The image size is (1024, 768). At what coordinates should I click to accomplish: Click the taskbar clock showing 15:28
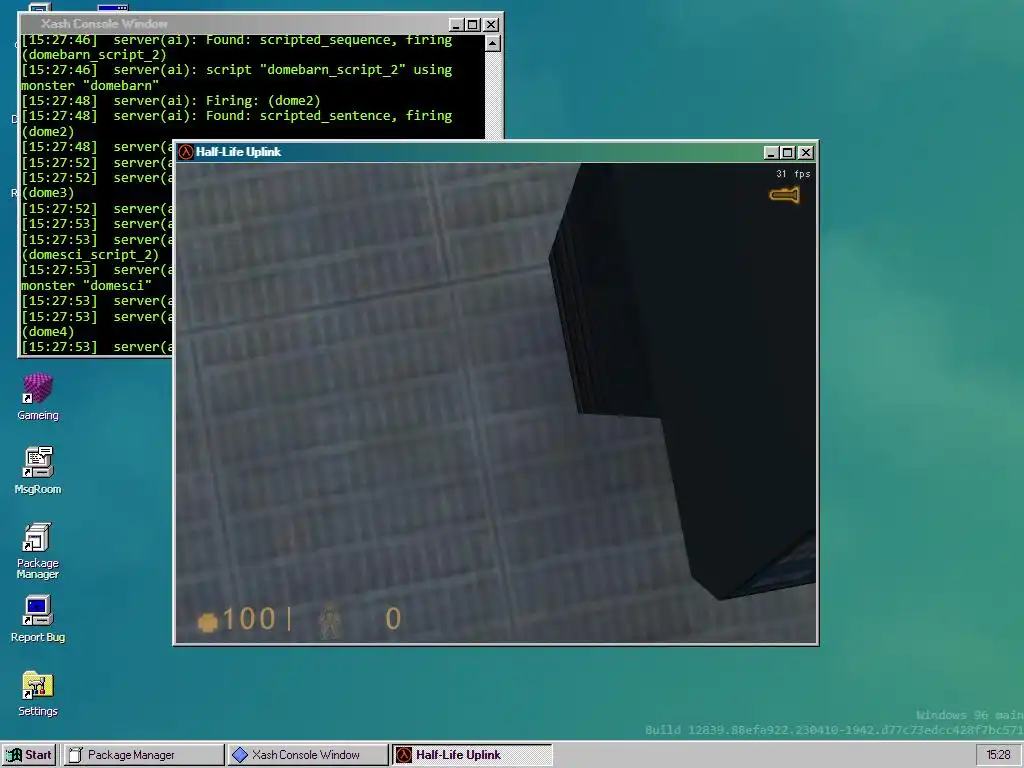(998, 755)
